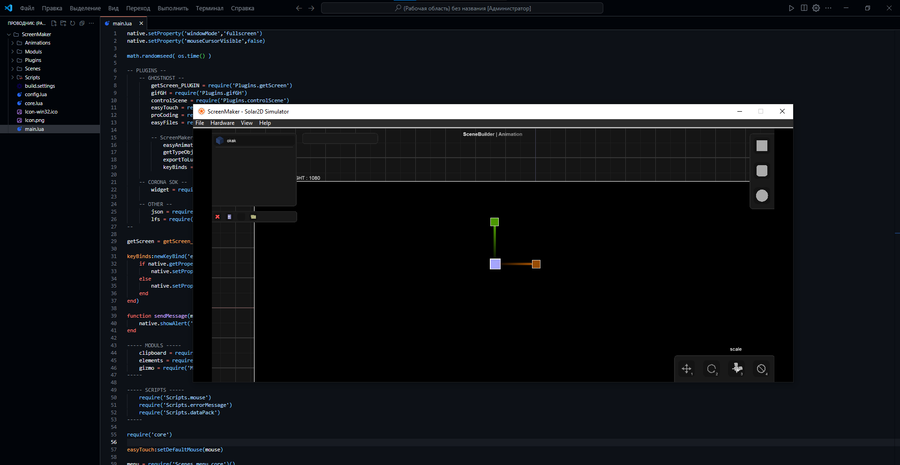Image resolution: width=900 pixels, height=465 pixels.
Task: Collapse the ScreenMaker root folder
Action: point(9,34)
